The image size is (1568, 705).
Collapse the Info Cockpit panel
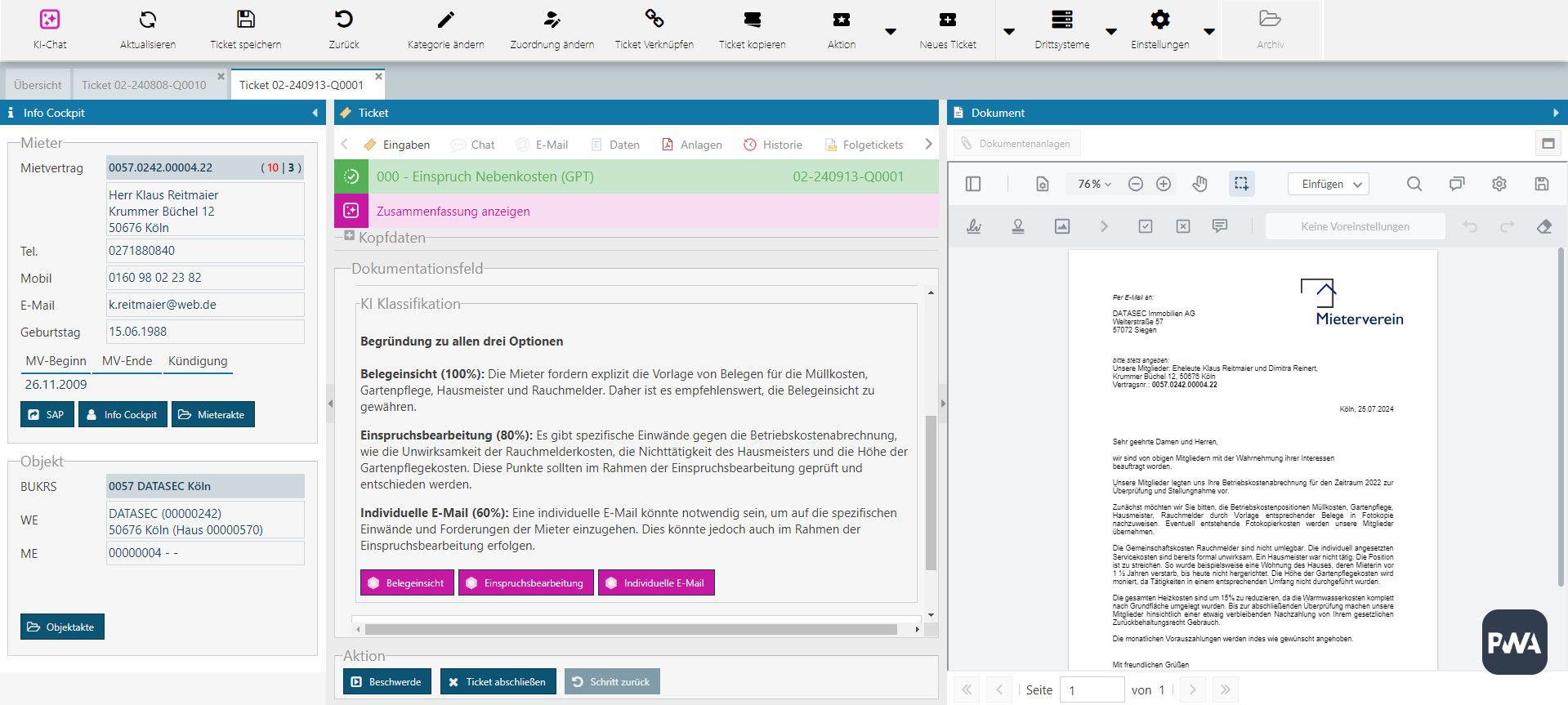[315, 113]
